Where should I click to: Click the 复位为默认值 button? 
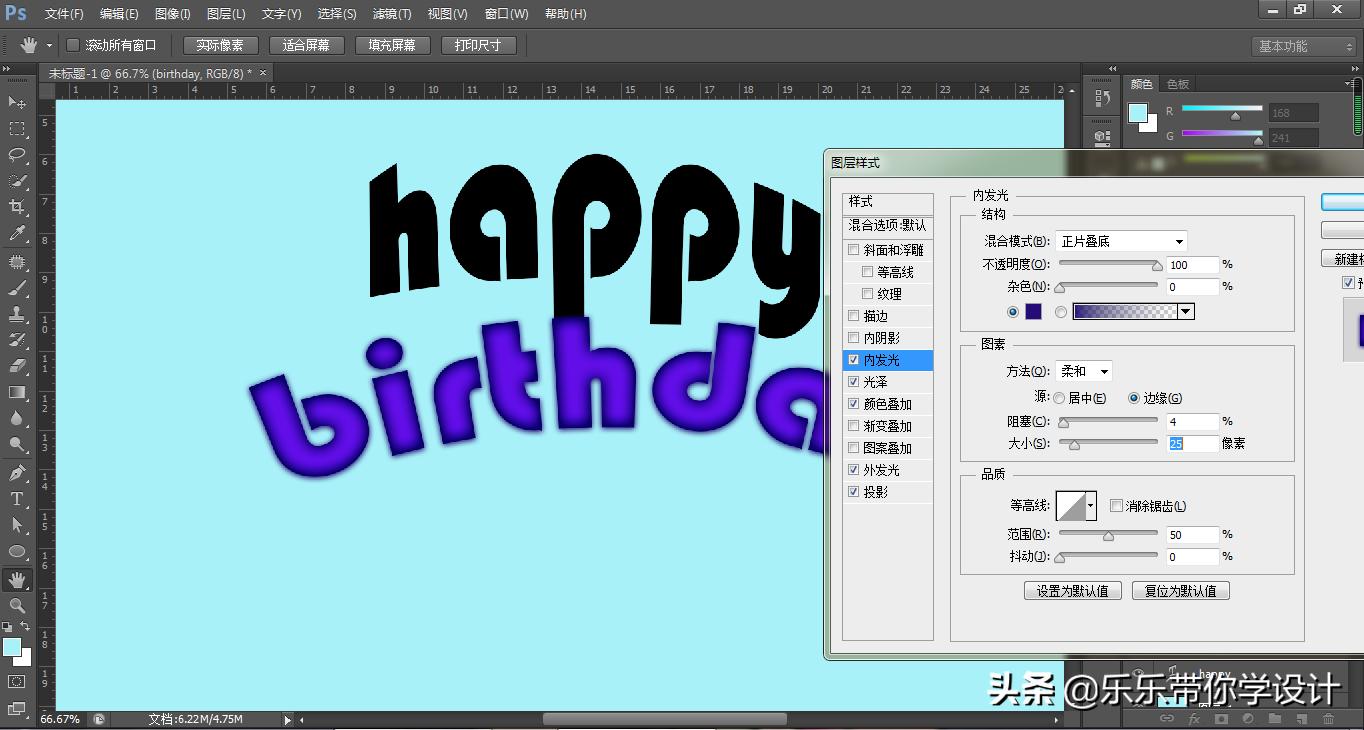[1180, 590]
